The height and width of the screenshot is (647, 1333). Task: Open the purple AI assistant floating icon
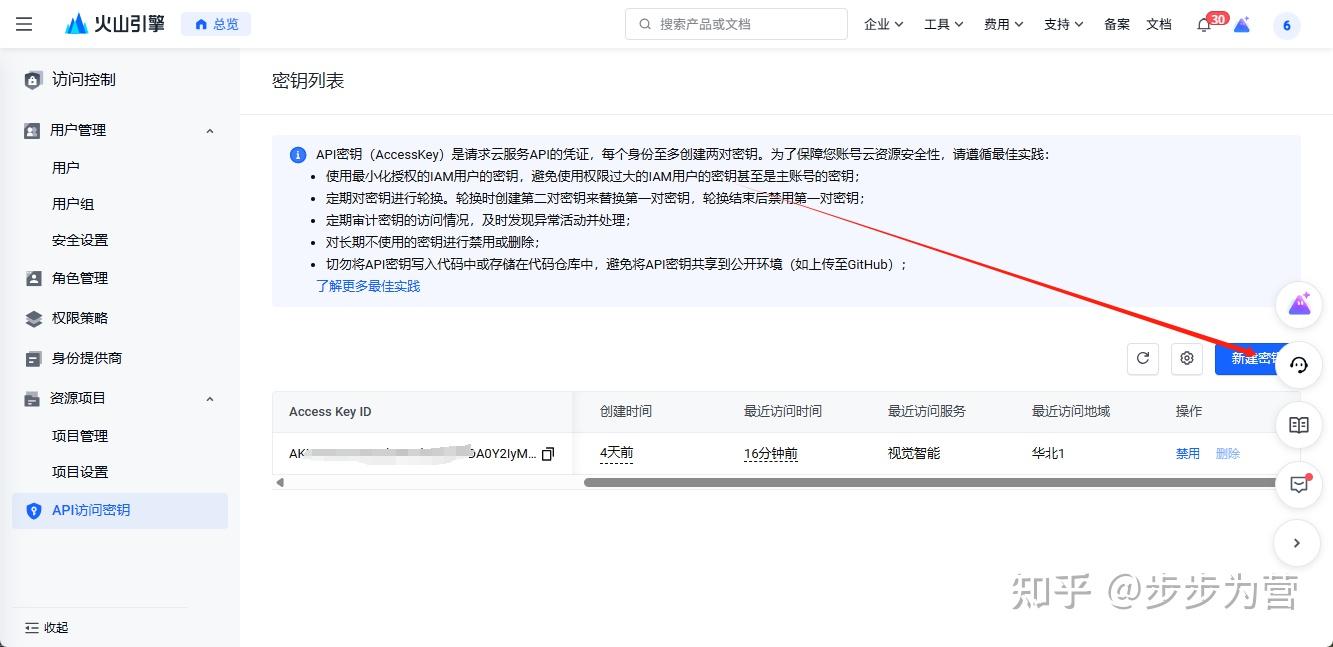[1299, 305]
